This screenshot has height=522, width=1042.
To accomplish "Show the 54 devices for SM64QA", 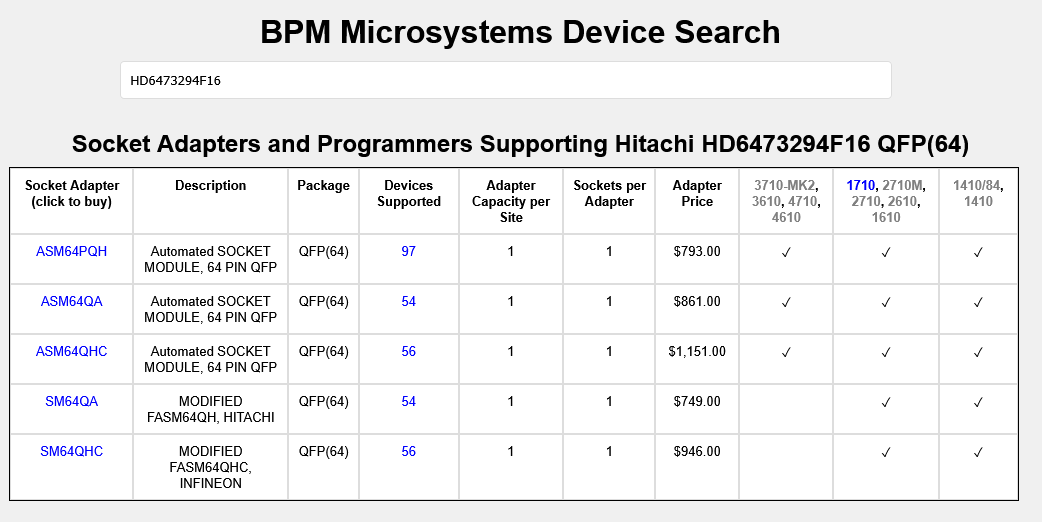I will coord(408,401).
